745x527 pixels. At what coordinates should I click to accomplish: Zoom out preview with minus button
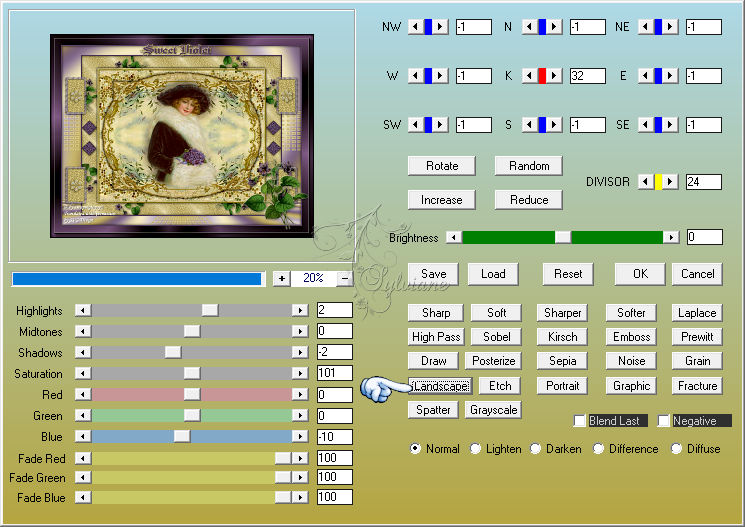click(x=345, y=278)
